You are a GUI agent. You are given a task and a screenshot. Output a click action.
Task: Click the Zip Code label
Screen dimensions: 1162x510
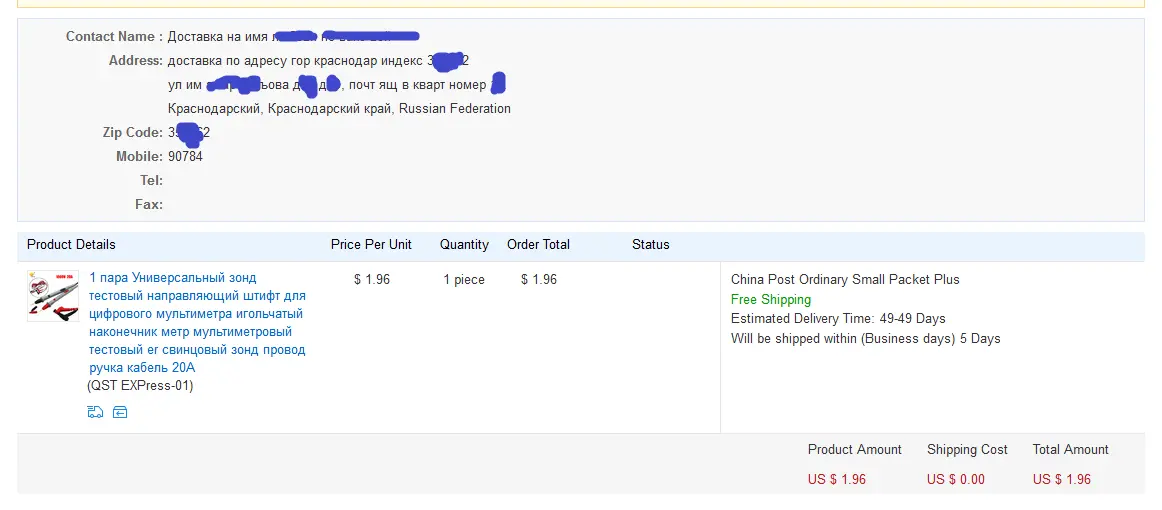click(133, 133)
